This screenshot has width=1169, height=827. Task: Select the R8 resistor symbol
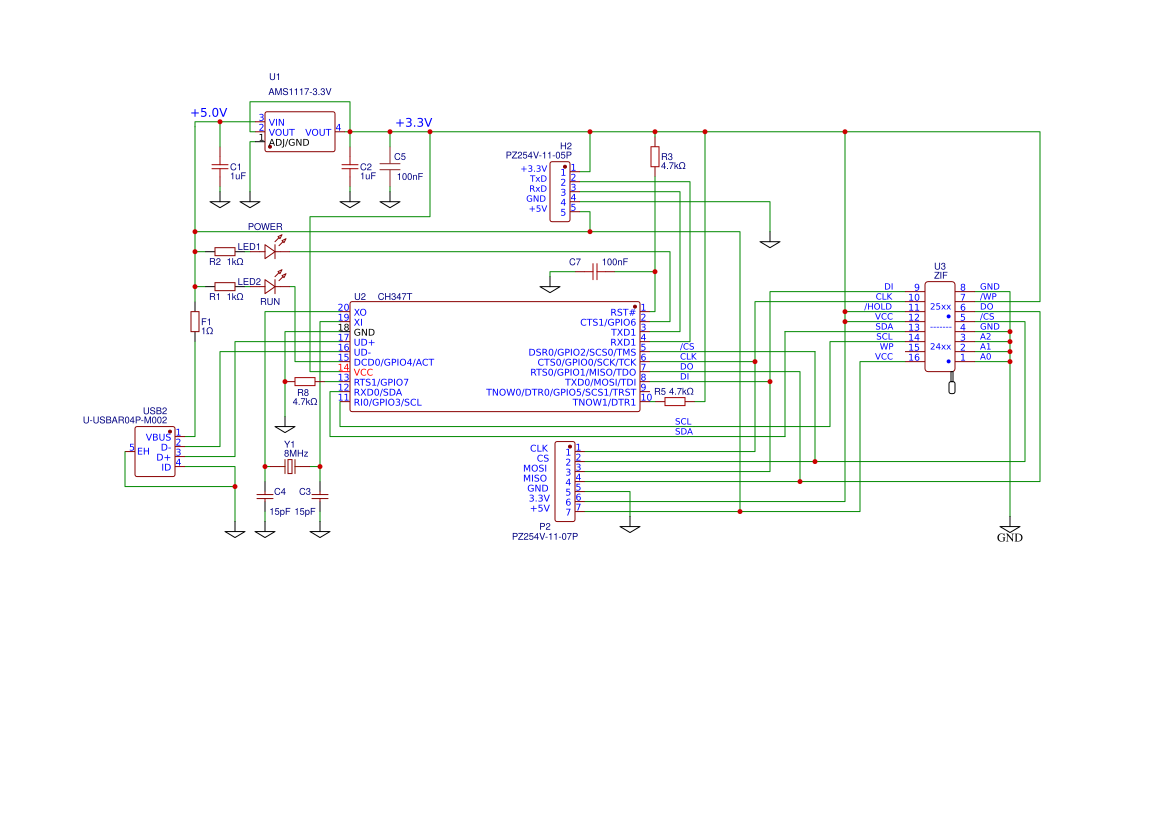305,382
